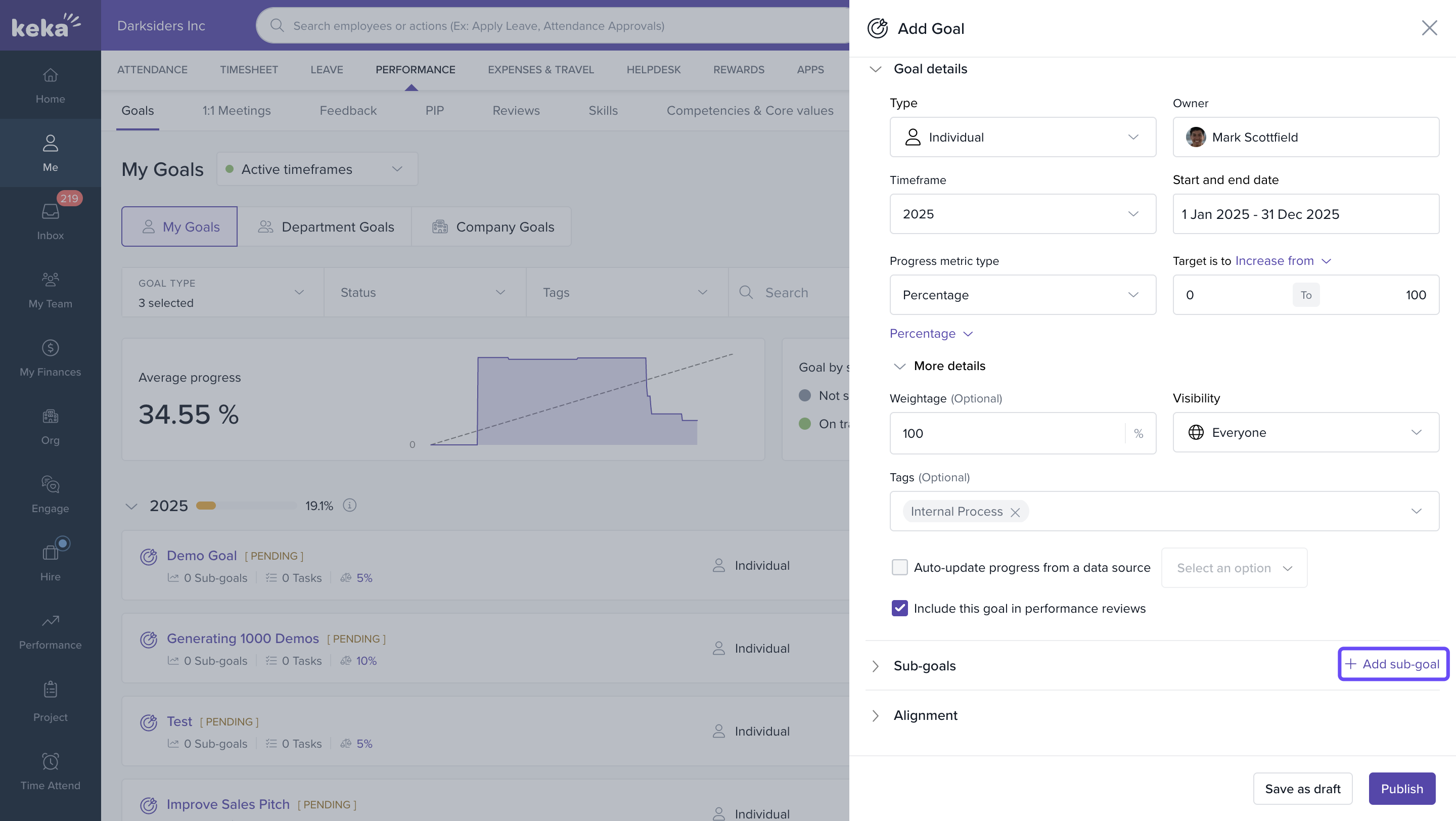Uncheck include goal in performance reviews
The width and height of the screenshot is (1456, 821).
899,608
